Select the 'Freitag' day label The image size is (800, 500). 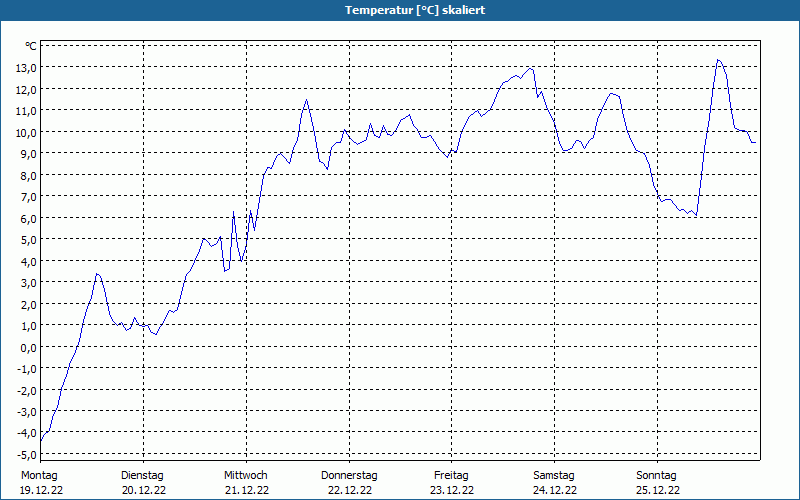(x=452, y=476)
